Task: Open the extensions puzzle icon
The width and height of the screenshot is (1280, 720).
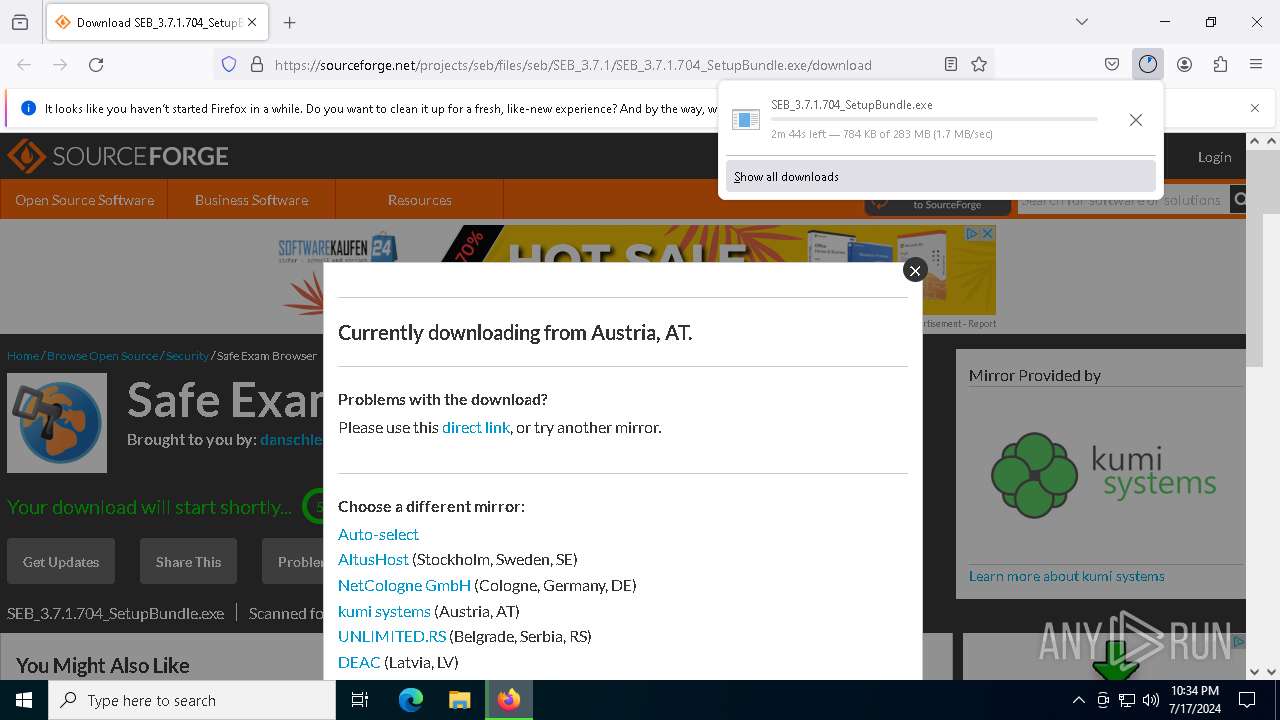Action: 1220,64
